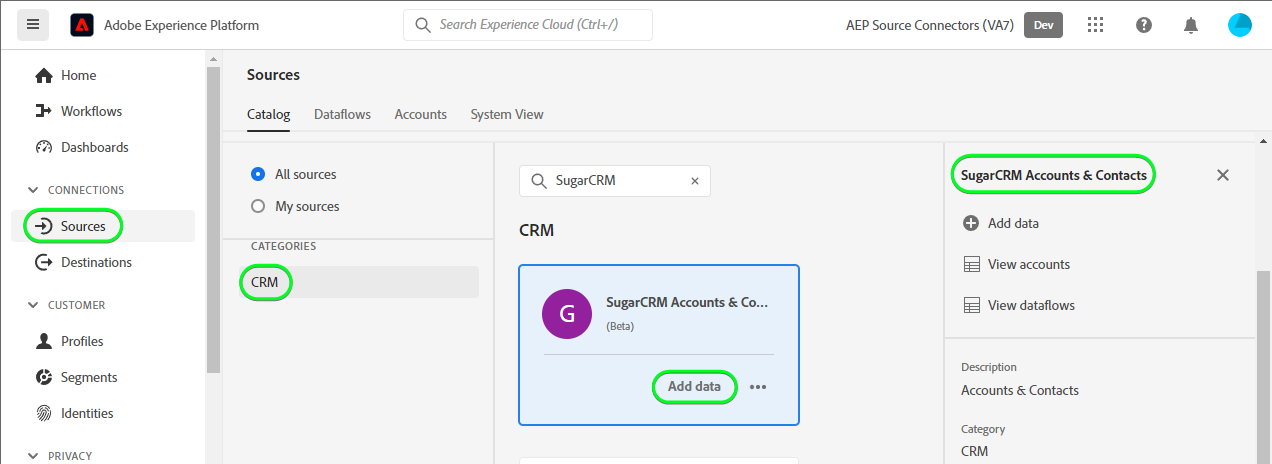View notifications bell

pyautogui.click(x=1190, y=25)
